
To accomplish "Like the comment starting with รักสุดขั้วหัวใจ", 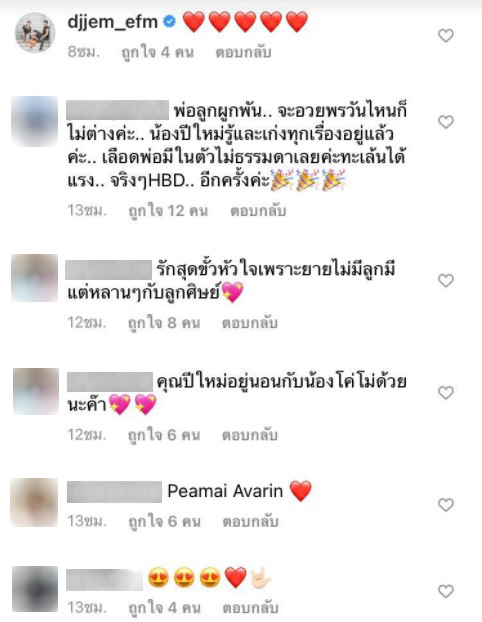I will 446,281.
